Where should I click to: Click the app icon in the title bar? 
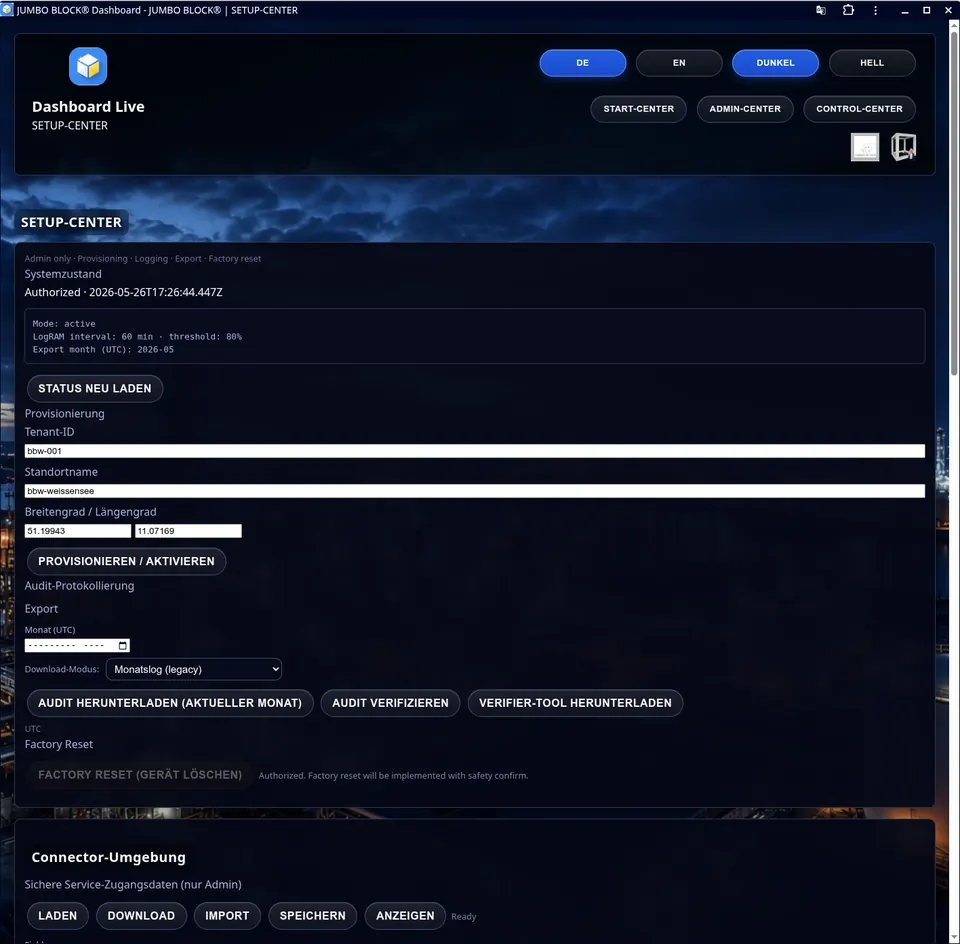coord(7,10)
